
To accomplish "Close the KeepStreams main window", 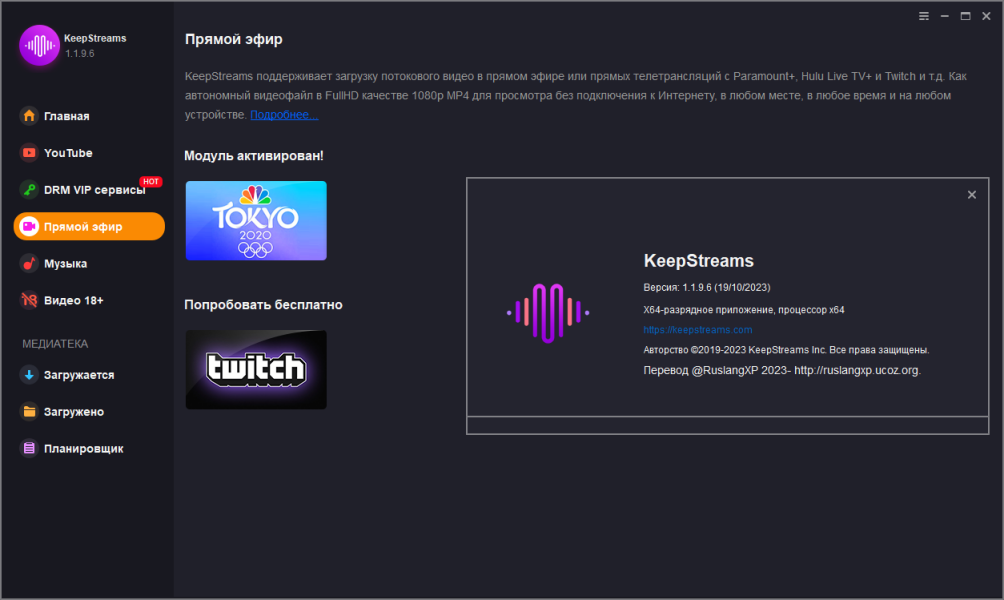I will [x=986, y=16].
